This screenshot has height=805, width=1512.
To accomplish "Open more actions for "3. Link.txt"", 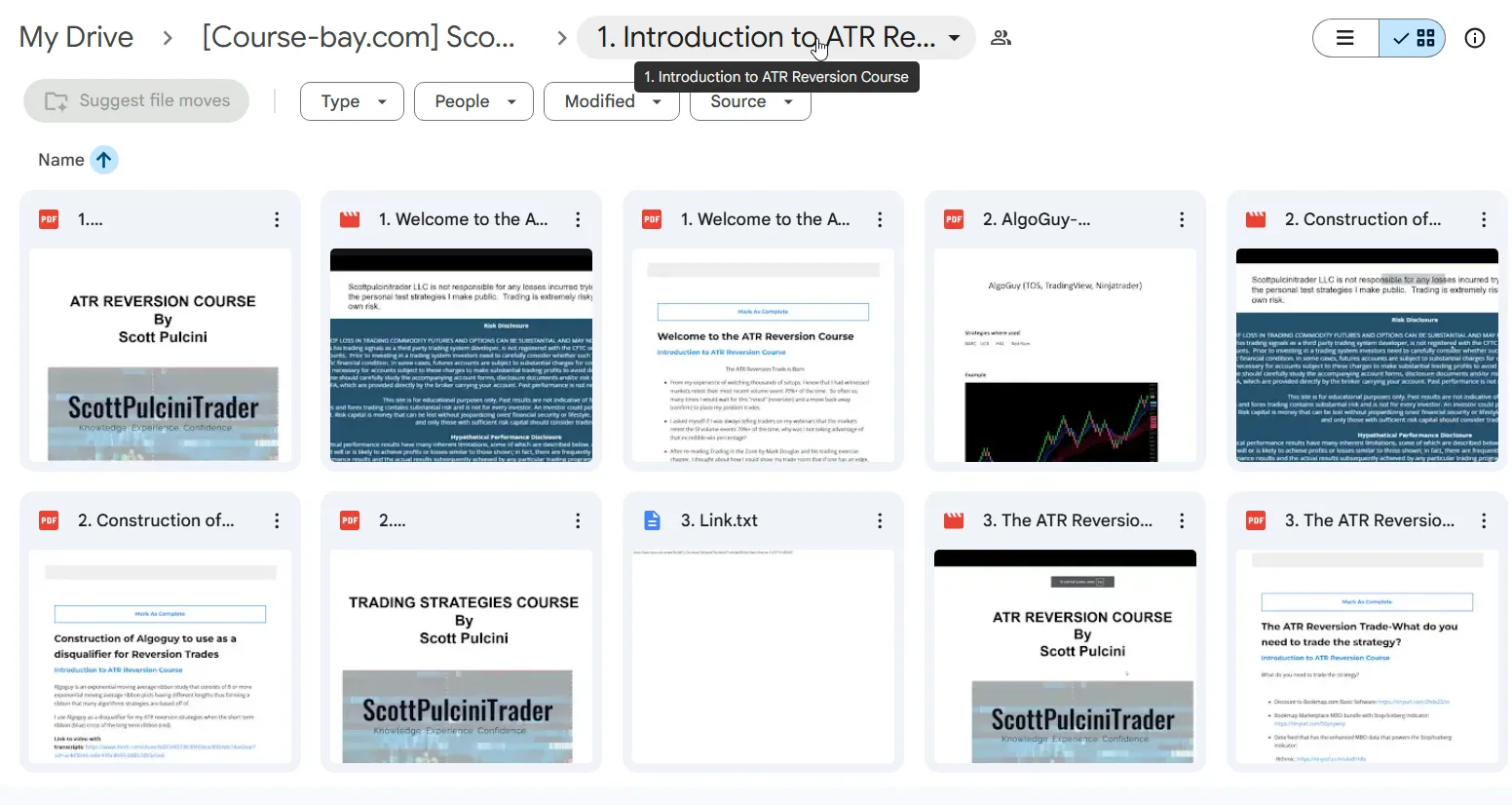I will [880, 520].
